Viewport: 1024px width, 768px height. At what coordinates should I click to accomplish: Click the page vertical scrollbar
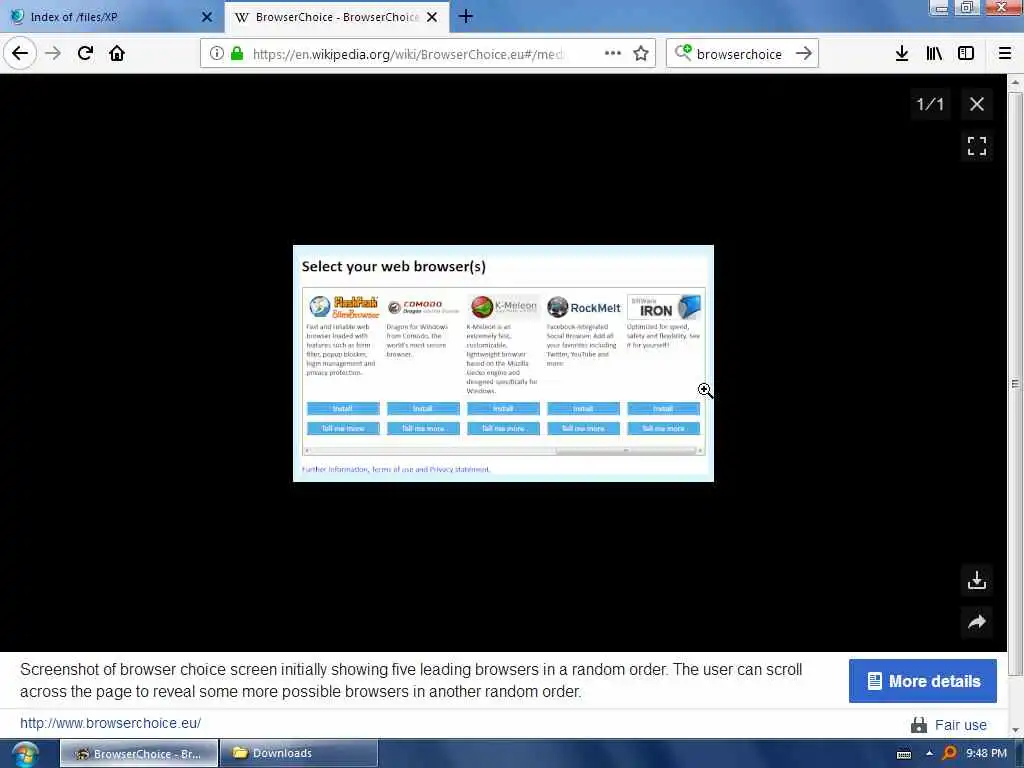(x=1015, y=384)
